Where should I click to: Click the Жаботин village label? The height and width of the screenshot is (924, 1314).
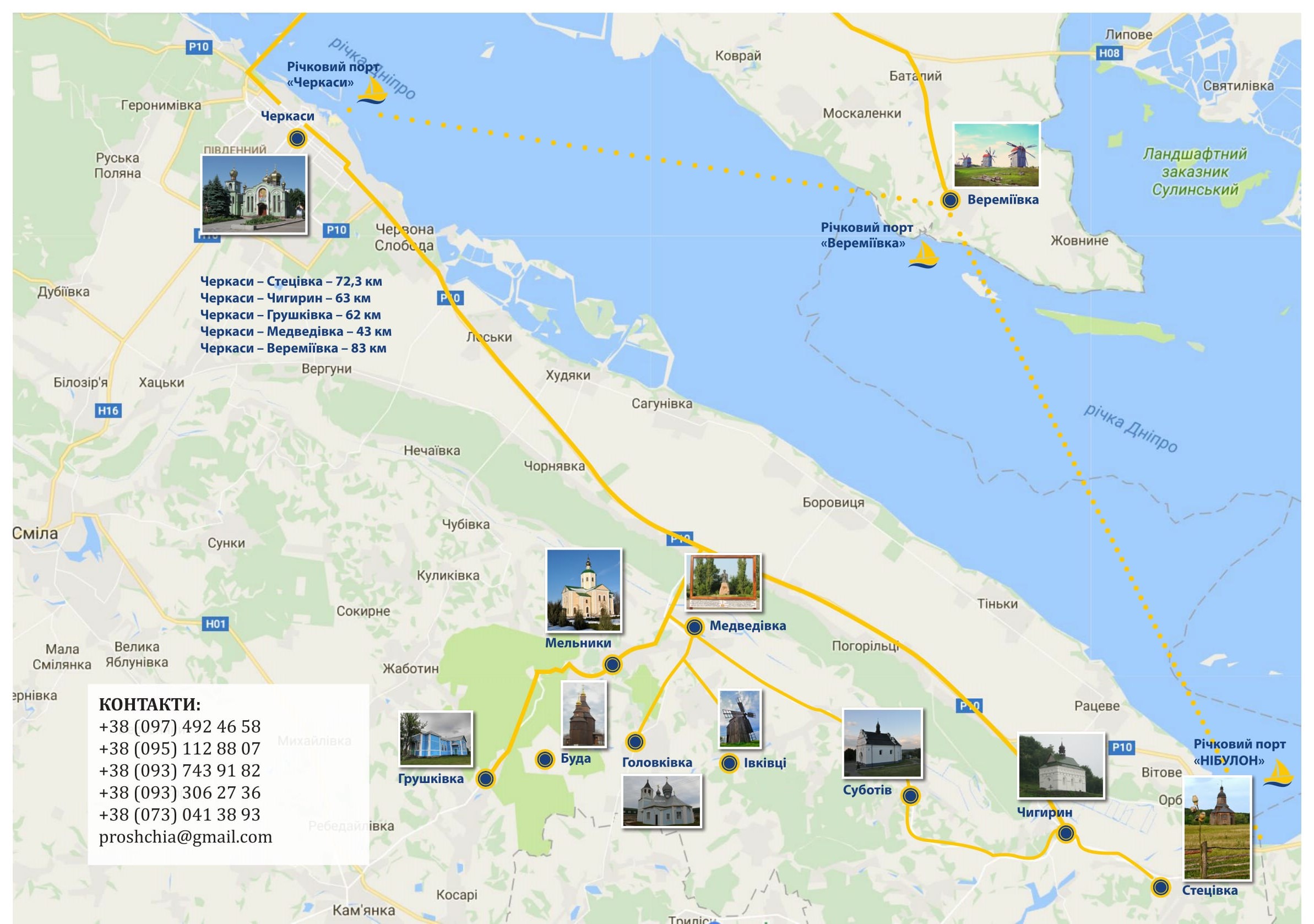(411, 668)
